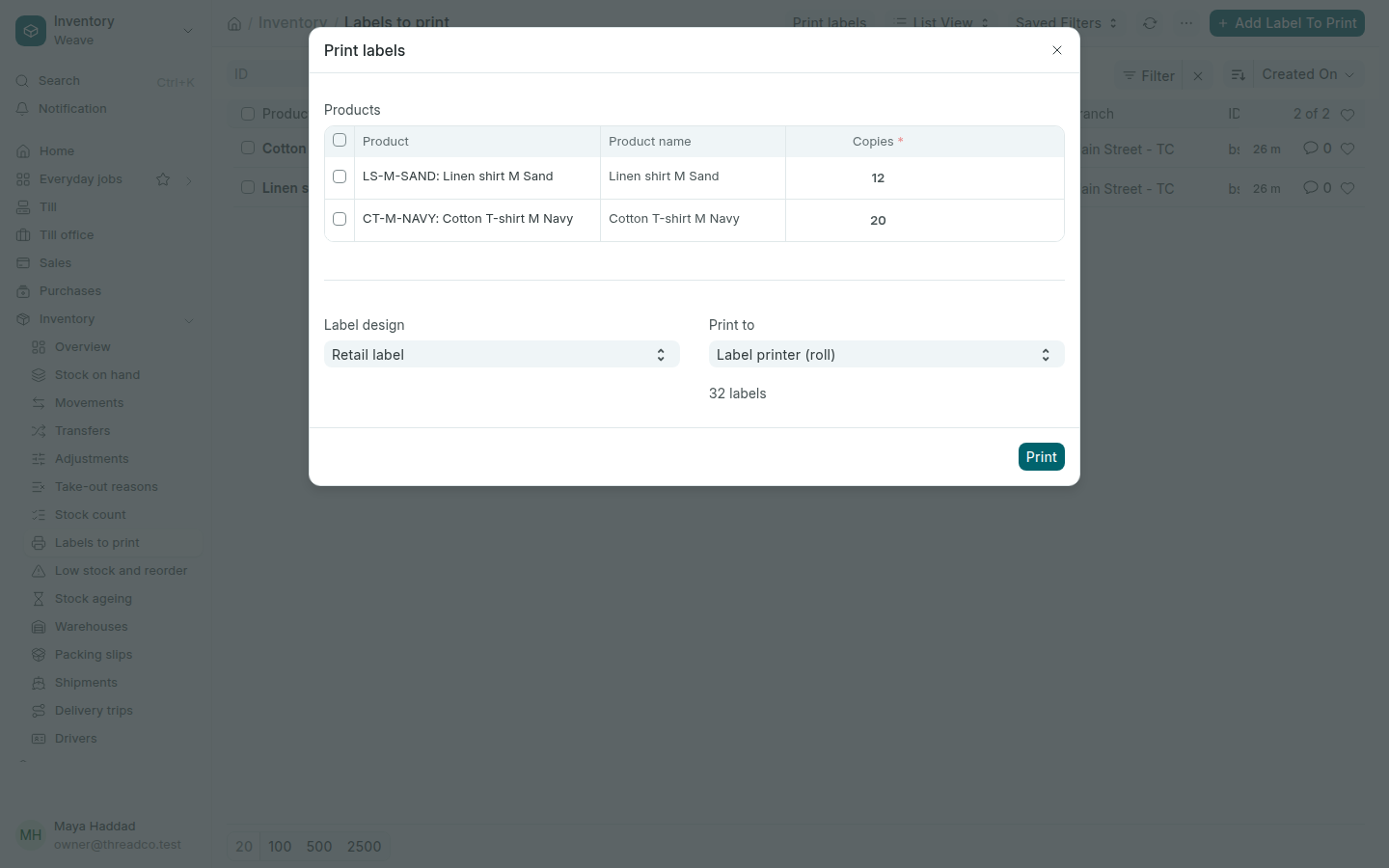The height and width of the screenshot is (868, 1389).
Task: Check the CT-M-NAVY Cotton T-shirt row
Action: pos(340,219)
